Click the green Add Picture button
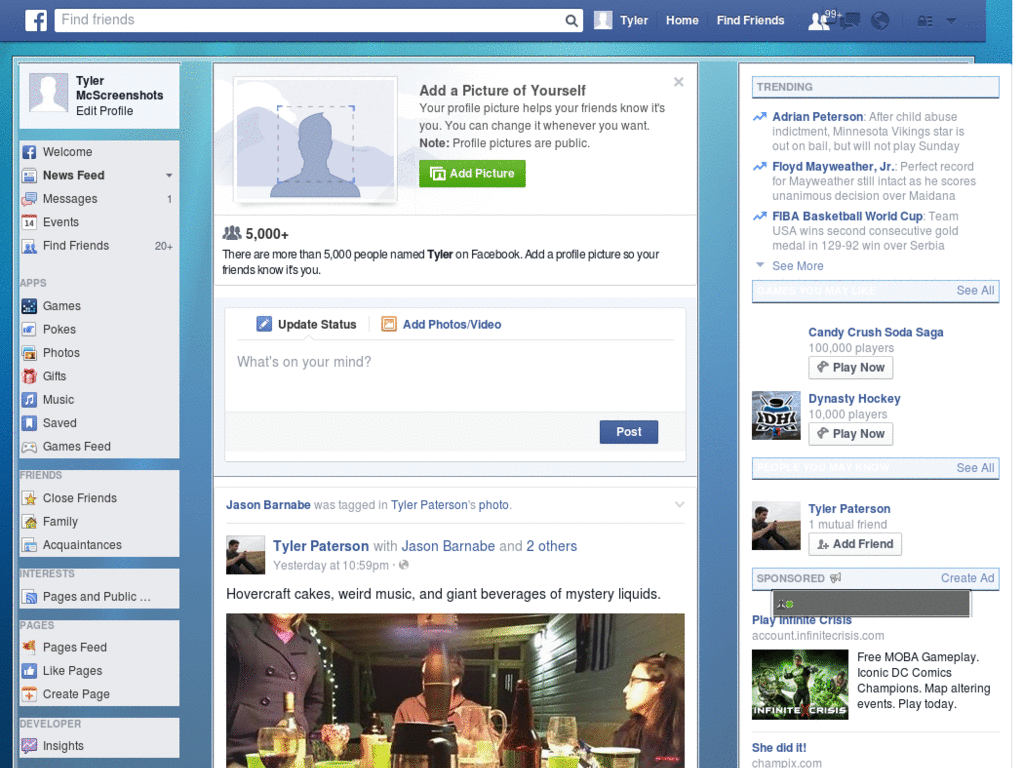 pyautogui.click(x=472, y=174)
